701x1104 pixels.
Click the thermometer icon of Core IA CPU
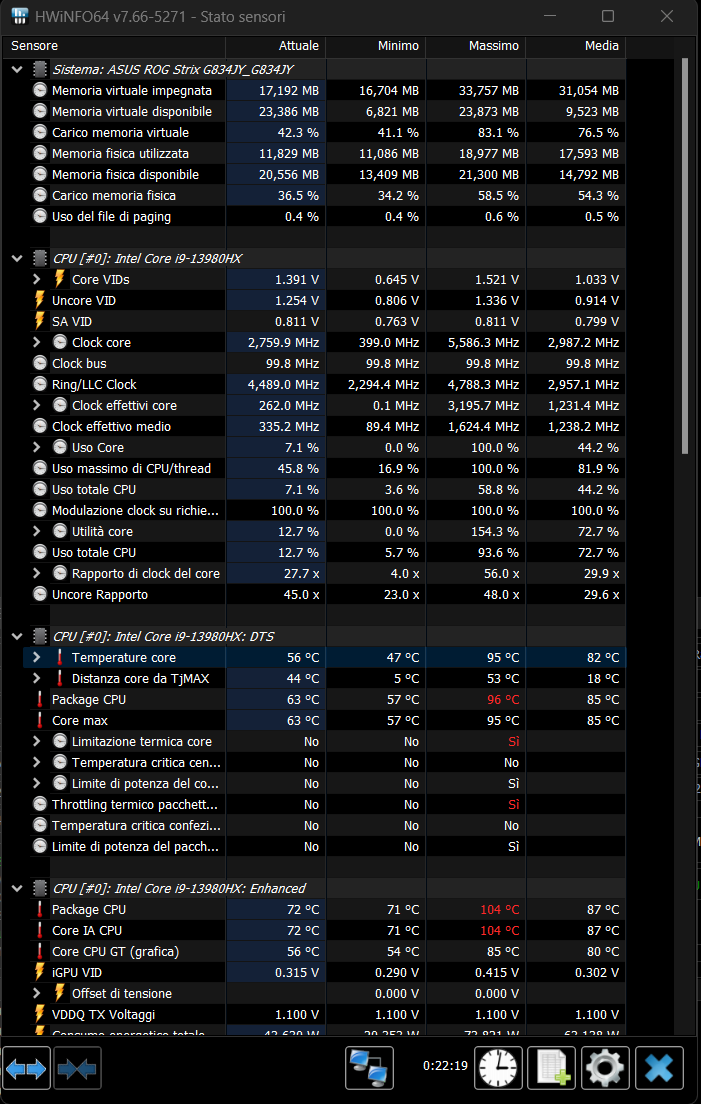(40, 930)
